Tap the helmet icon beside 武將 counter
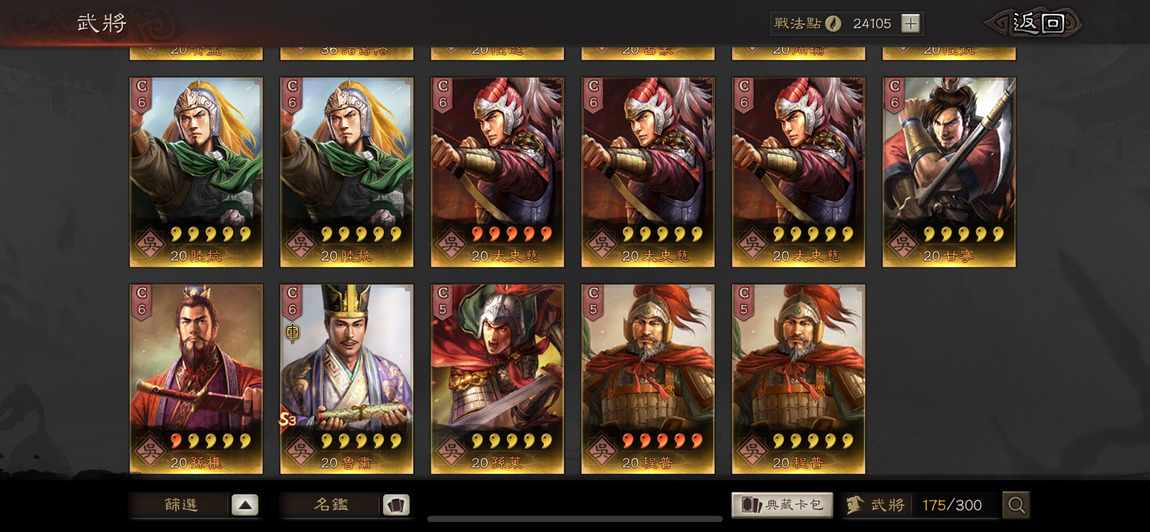 tap(854, 505)
